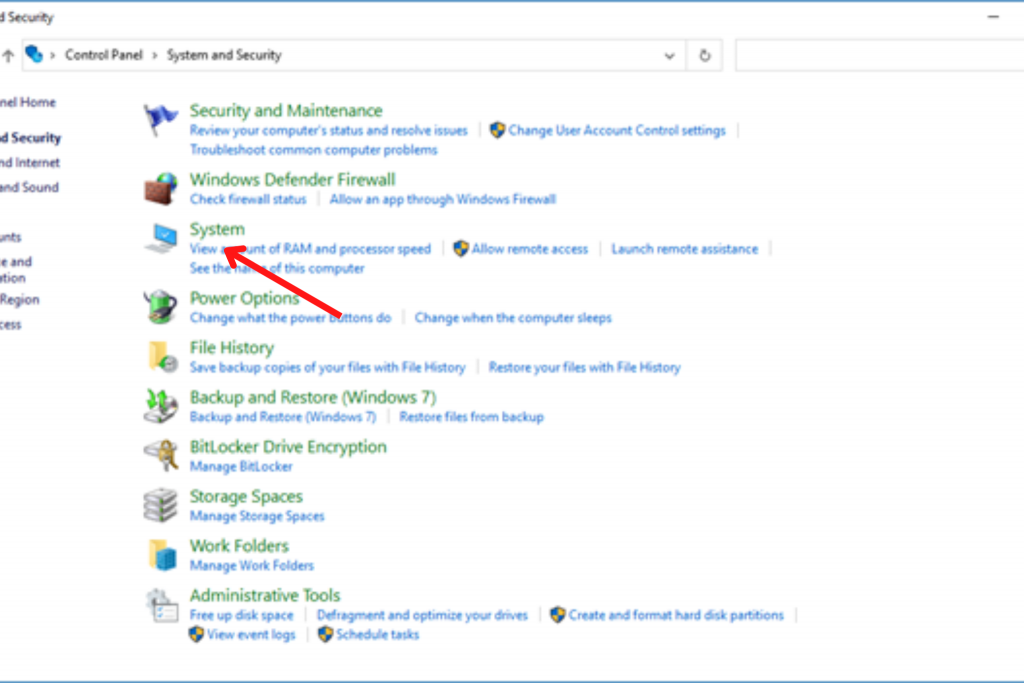Open Change when the computer sleeps
This screenshot has height=683, width=1024.
(513, 317)
